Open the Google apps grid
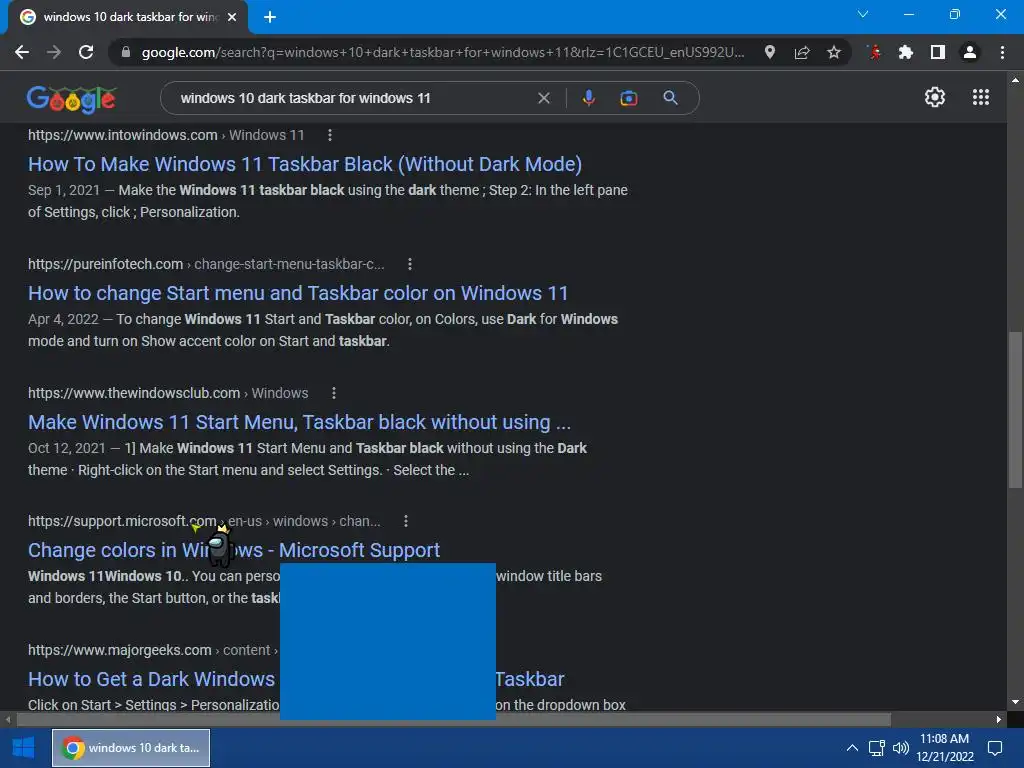This screenshot has width=1024, height=768. tap(980, 97)
